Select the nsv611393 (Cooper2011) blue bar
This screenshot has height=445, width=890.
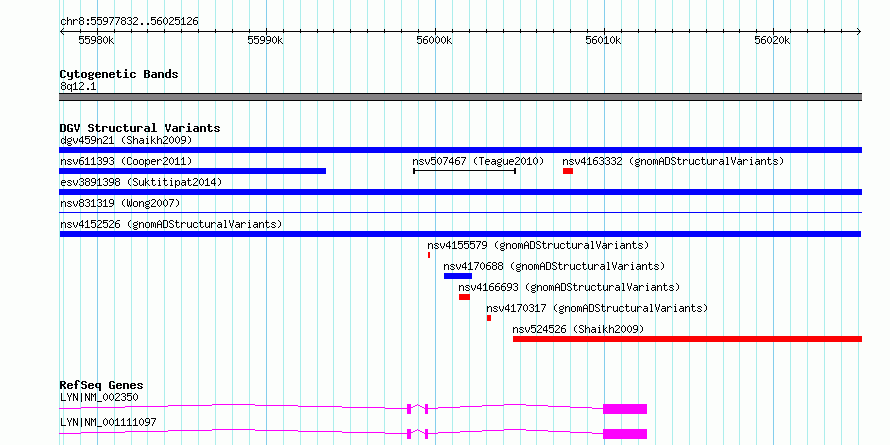192,171
